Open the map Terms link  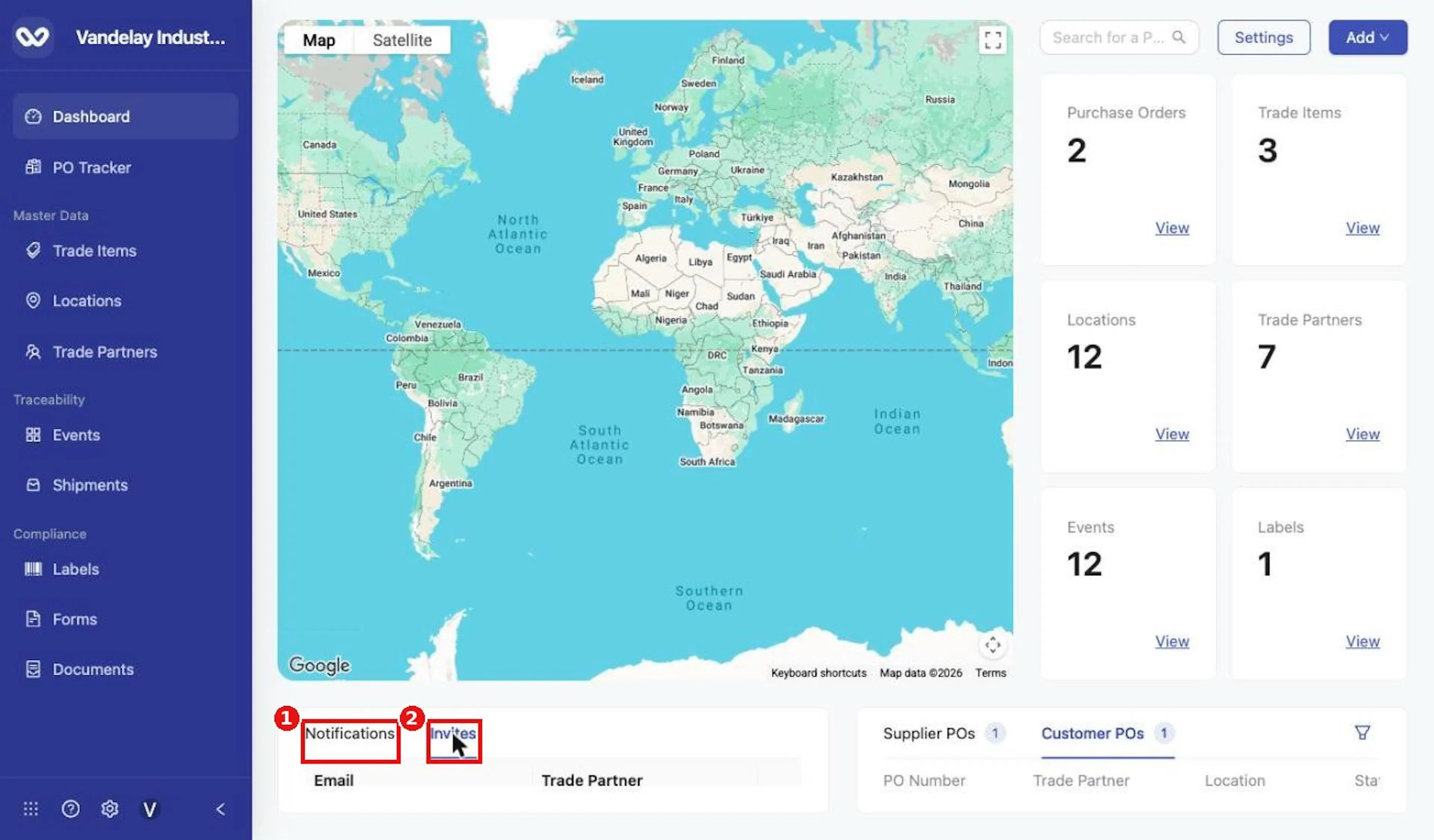pos(991,673)
